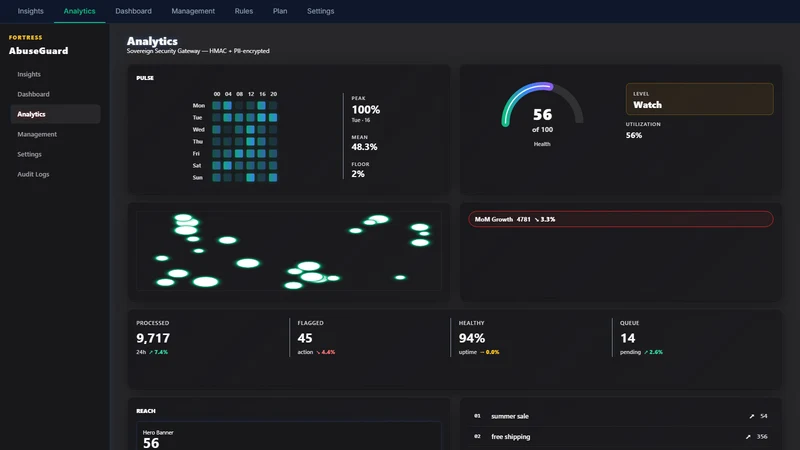Open Settings in the left sidebar
Viewport: 800px width, 450px height.
[x=55, y=154]
